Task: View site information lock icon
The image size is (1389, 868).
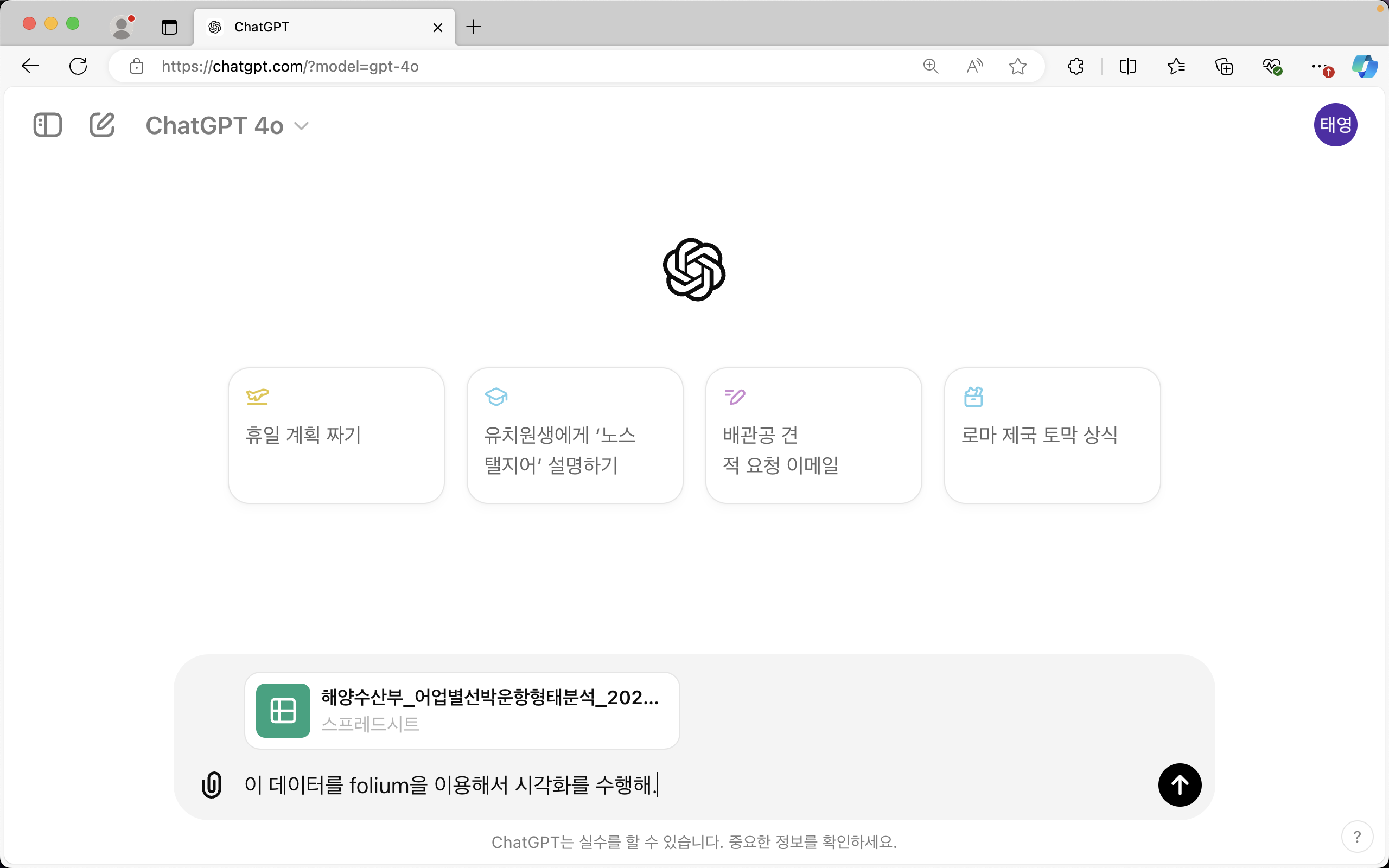Action: pyautogui.click(x=137, y=67)
